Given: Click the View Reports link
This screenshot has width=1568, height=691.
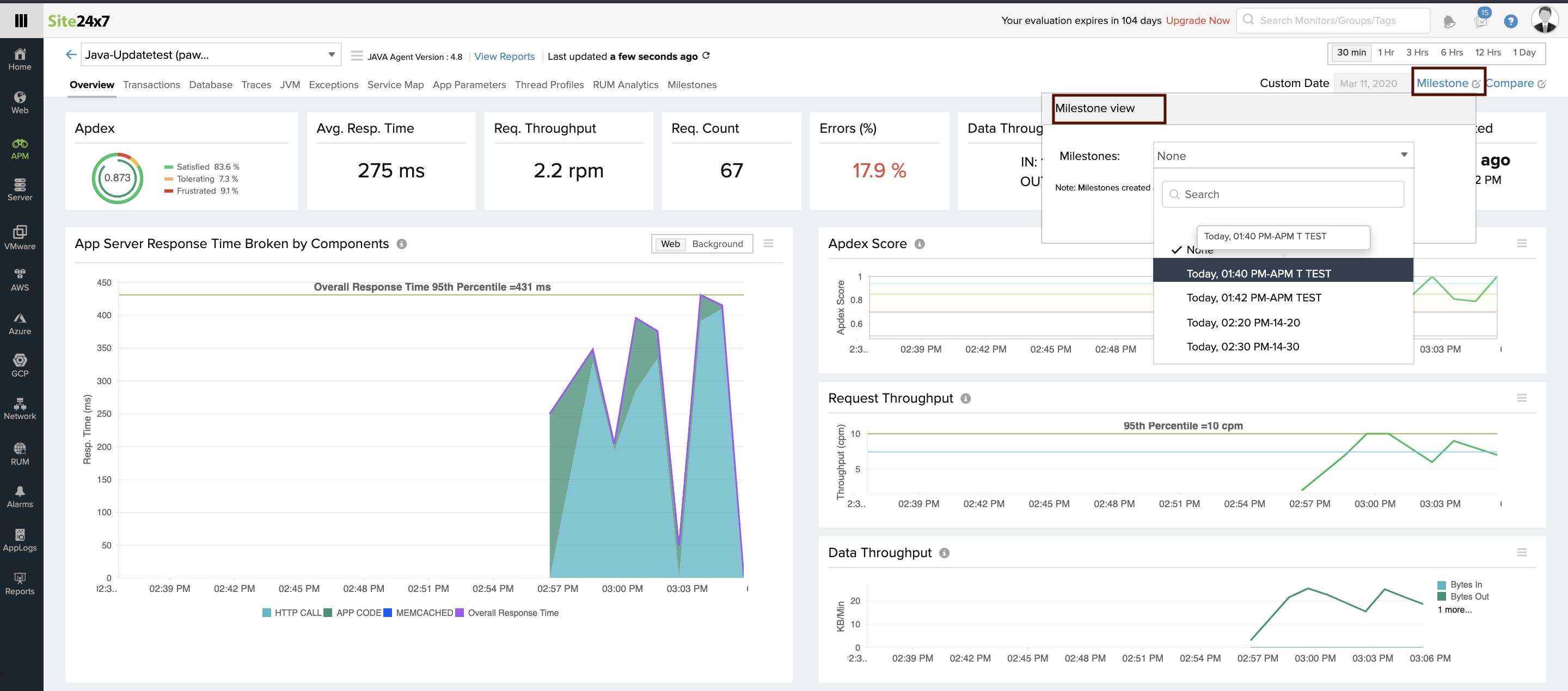Looking at the screenshot, I should click(504, 56).
